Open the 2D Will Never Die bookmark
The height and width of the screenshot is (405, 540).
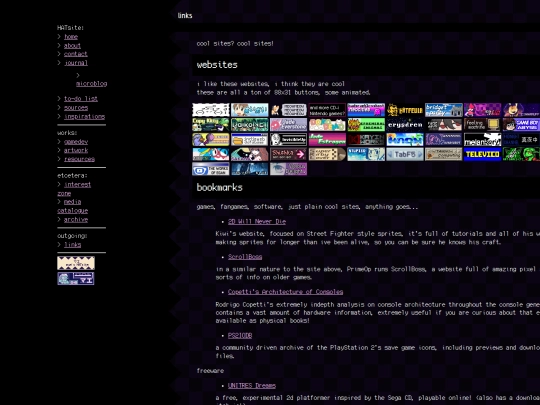click(x=257, y=221)
